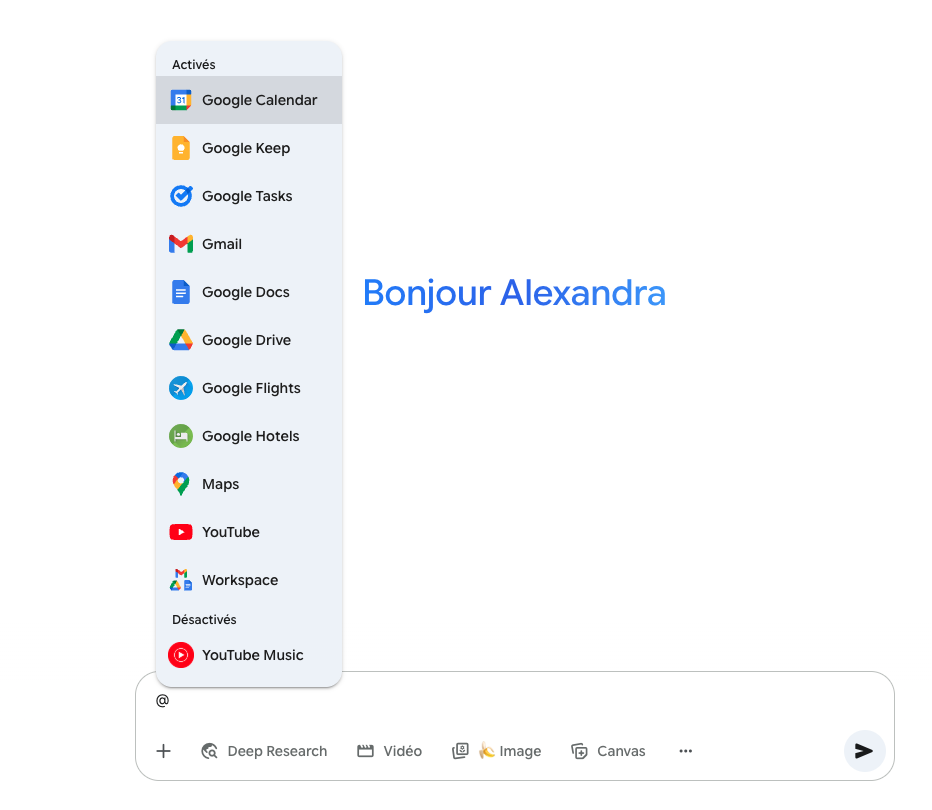Select Google Docs from the list
Viewport: 932px width, 810px height.
tap(248, 292)
